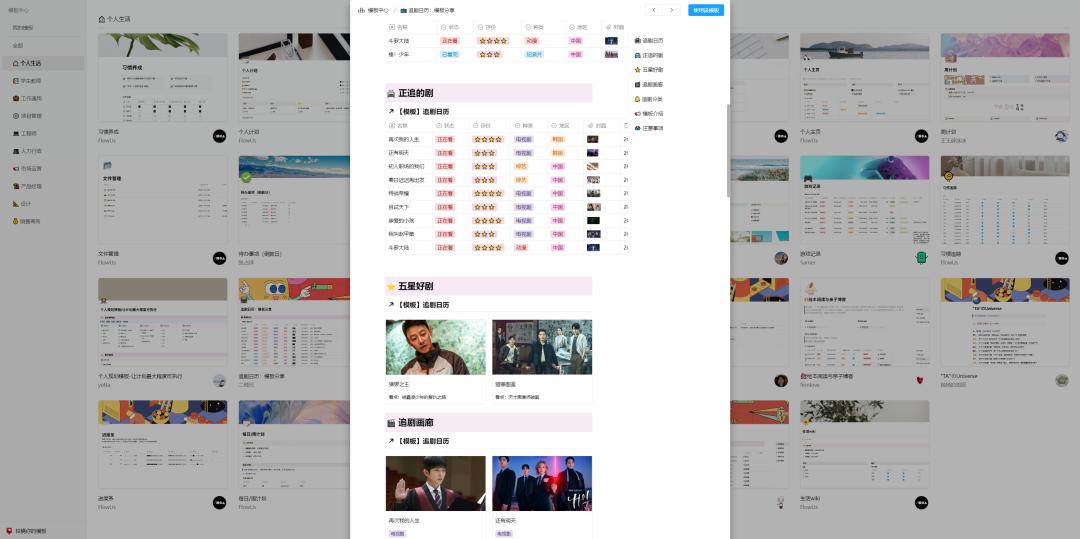
Task: Click FlowUs avatar beside 个人主页 template
Action: [922, 136]
